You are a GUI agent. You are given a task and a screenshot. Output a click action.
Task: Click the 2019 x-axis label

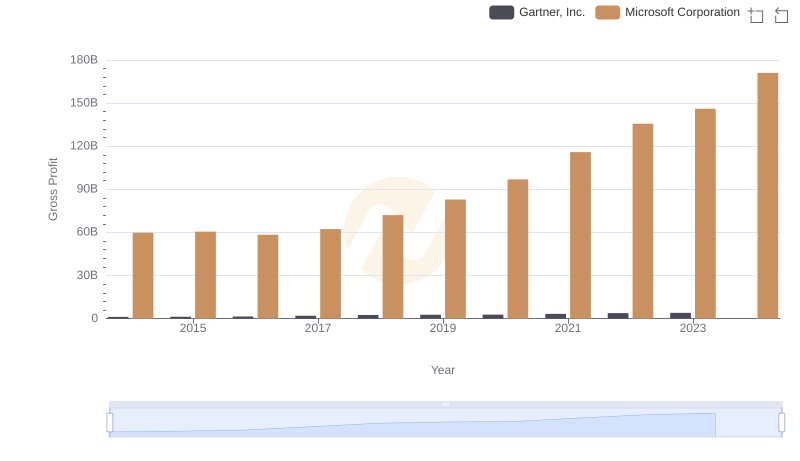tap(443, 328)
